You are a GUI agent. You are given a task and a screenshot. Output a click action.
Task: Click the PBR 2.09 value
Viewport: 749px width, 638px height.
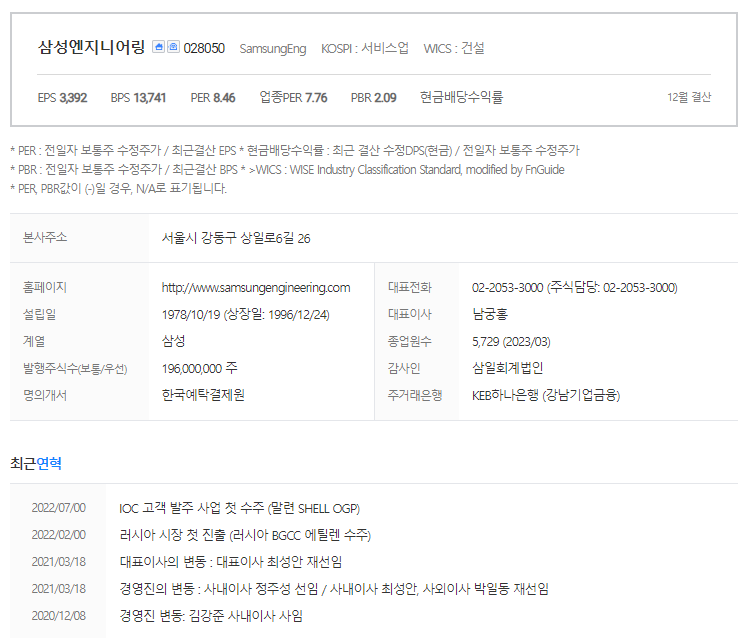[374, 98]
